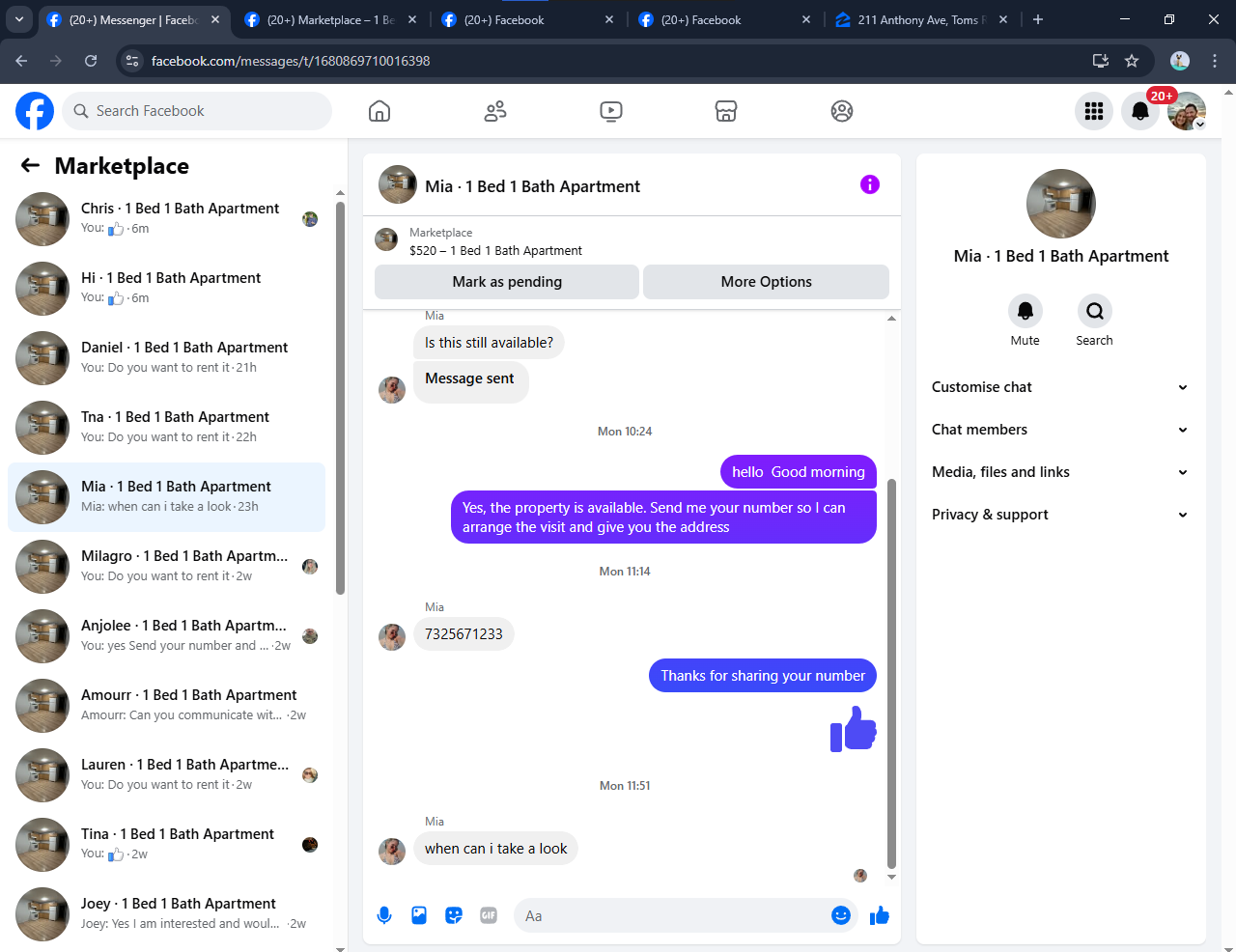
Task: Open Chrome profile avatar in toolbar
Action: pyautogui.click(x=1180, y=61)
